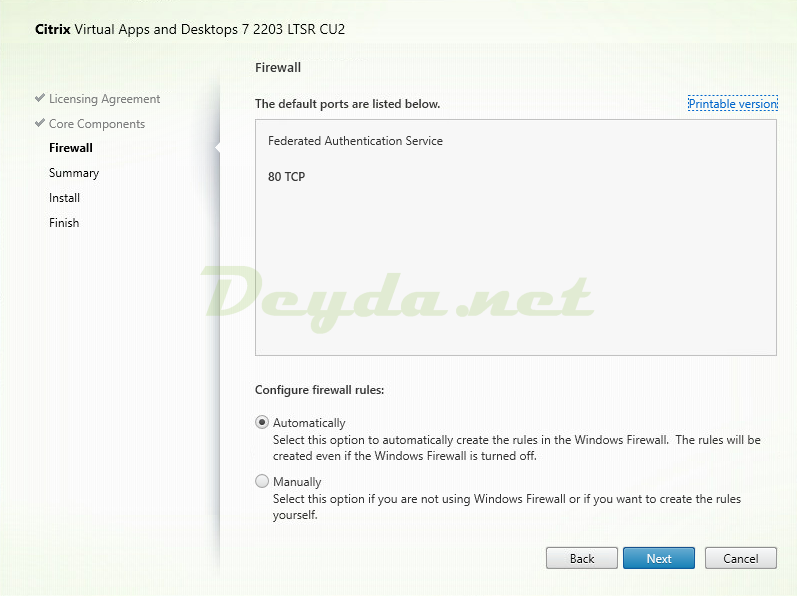
Task: Select the Install step in sidebar
Action: coord(64,198)
